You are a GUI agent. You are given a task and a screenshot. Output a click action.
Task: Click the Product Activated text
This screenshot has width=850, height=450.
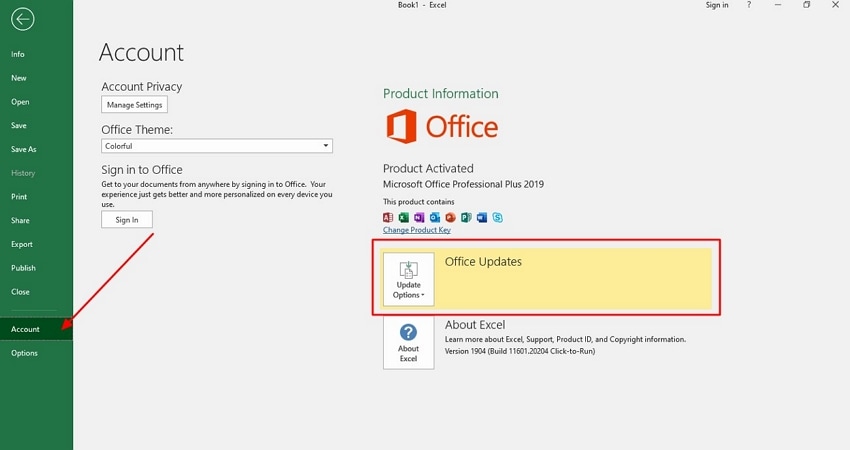[x=428, y=169]
